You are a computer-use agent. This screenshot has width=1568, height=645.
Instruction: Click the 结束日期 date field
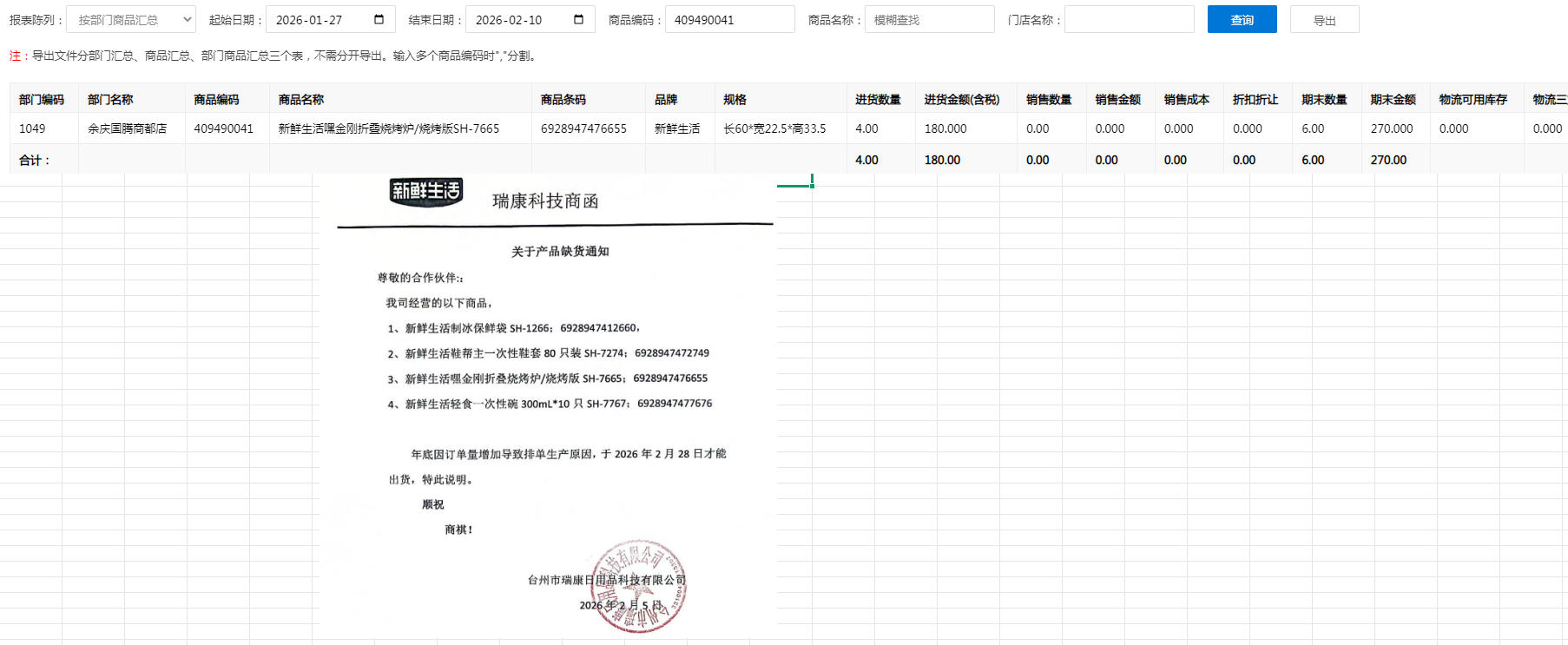coord(519,19)
